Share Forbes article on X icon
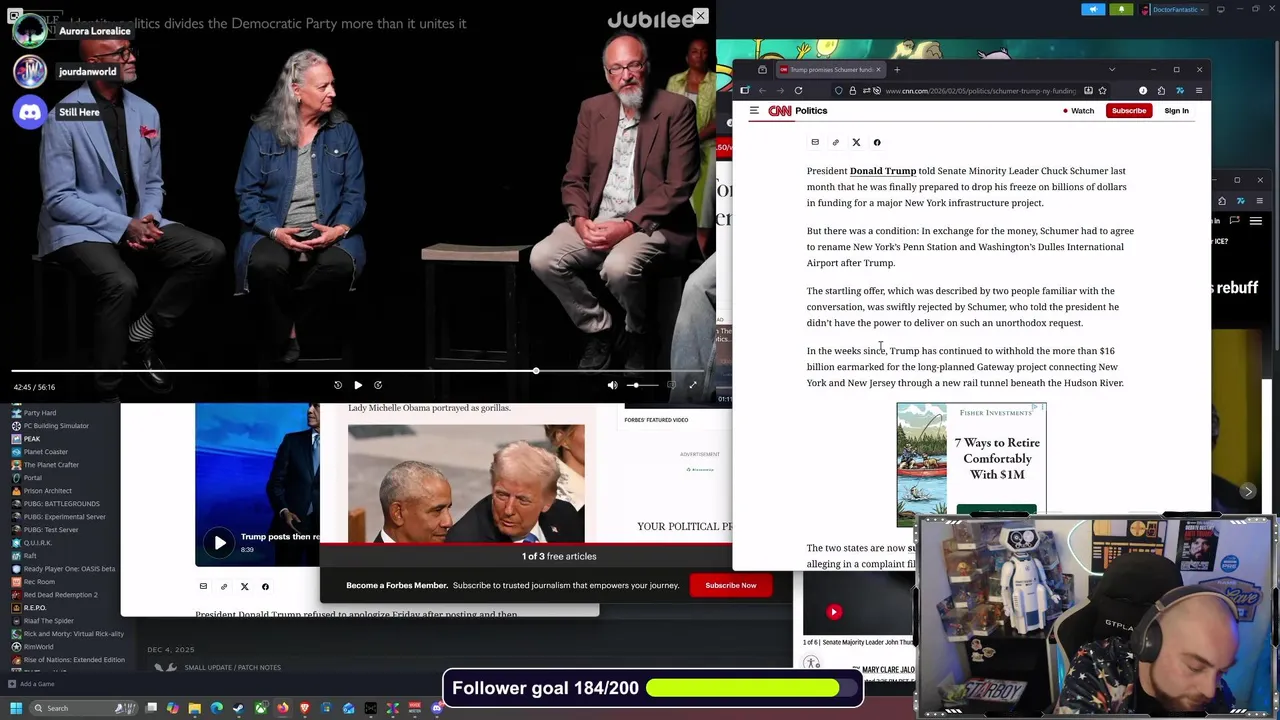 click(x=244, y=587)
